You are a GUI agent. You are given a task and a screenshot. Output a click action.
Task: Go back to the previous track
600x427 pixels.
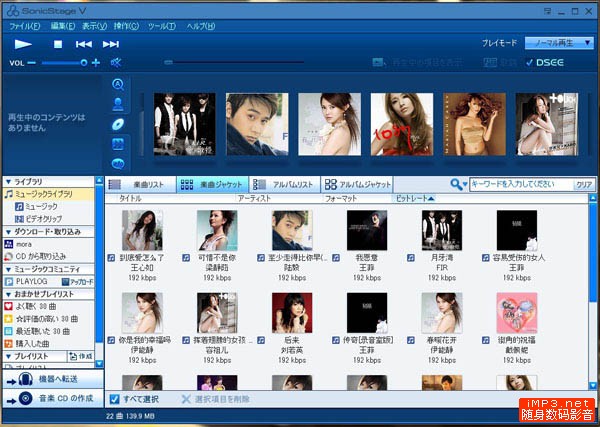(x=84, y=44)
